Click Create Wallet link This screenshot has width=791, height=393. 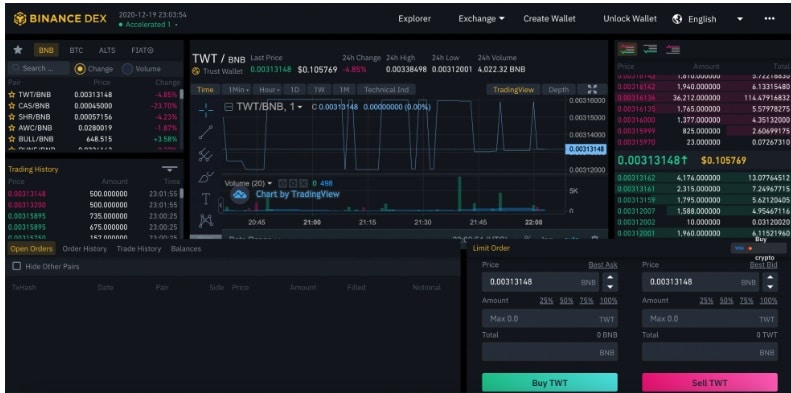click(x=549, y=19)
